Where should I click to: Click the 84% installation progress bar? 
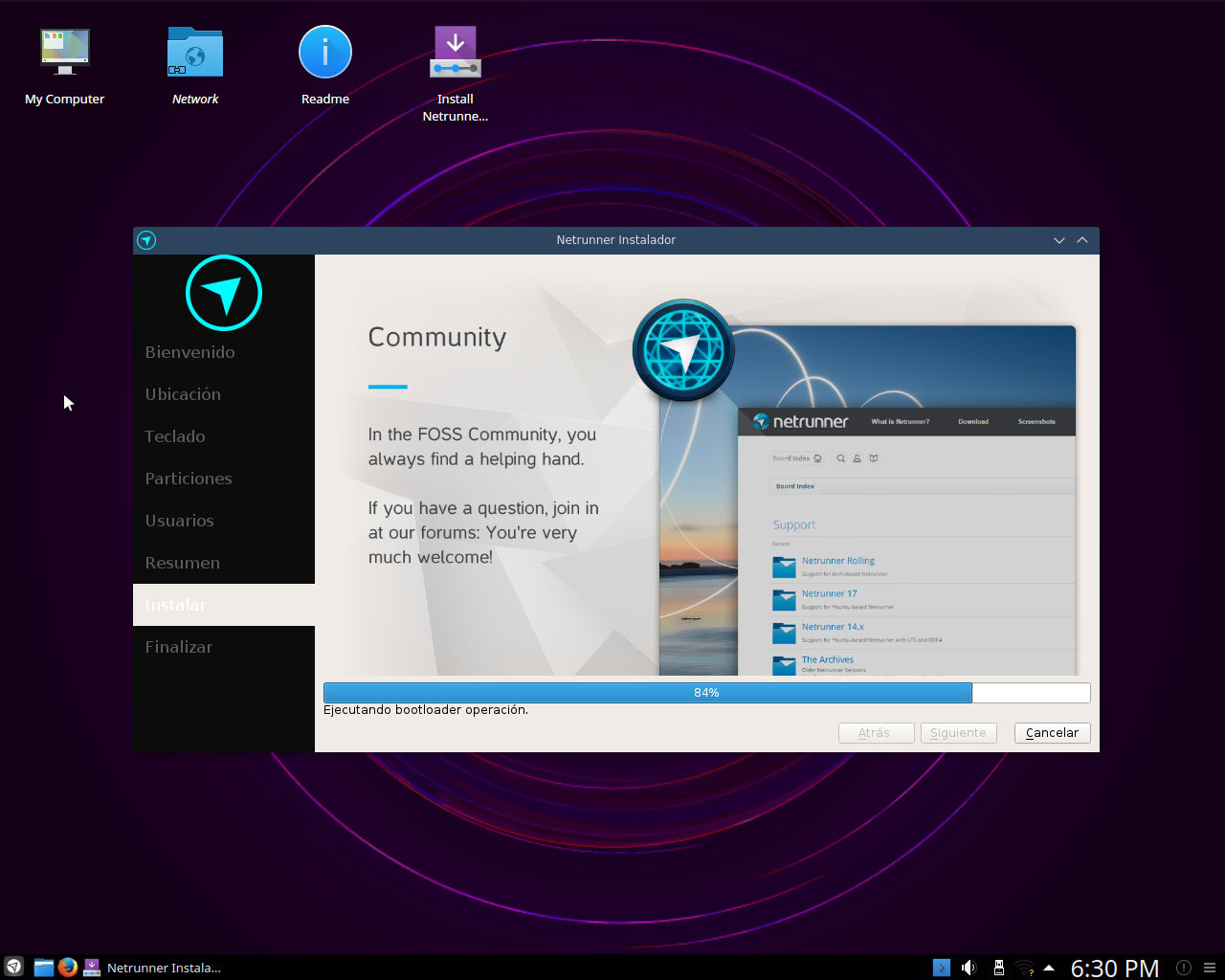(706, 693)
